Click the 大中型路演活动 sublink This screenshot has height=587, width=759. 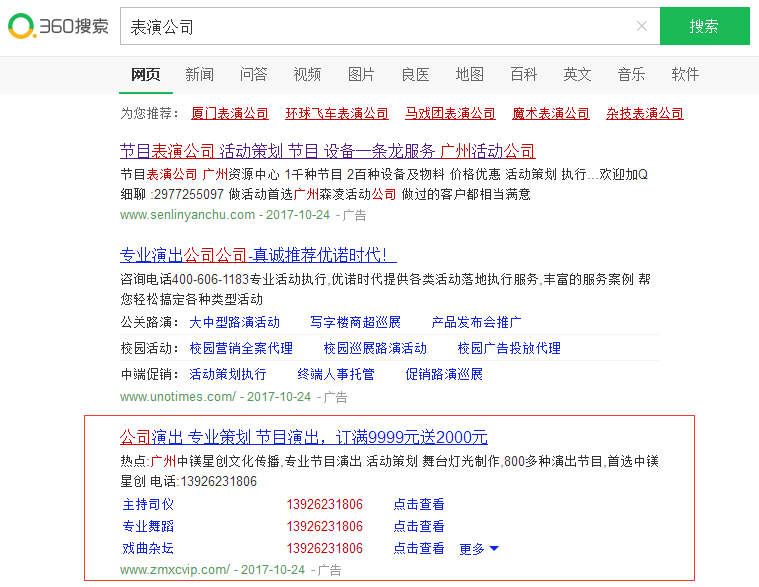pos(235,322)
